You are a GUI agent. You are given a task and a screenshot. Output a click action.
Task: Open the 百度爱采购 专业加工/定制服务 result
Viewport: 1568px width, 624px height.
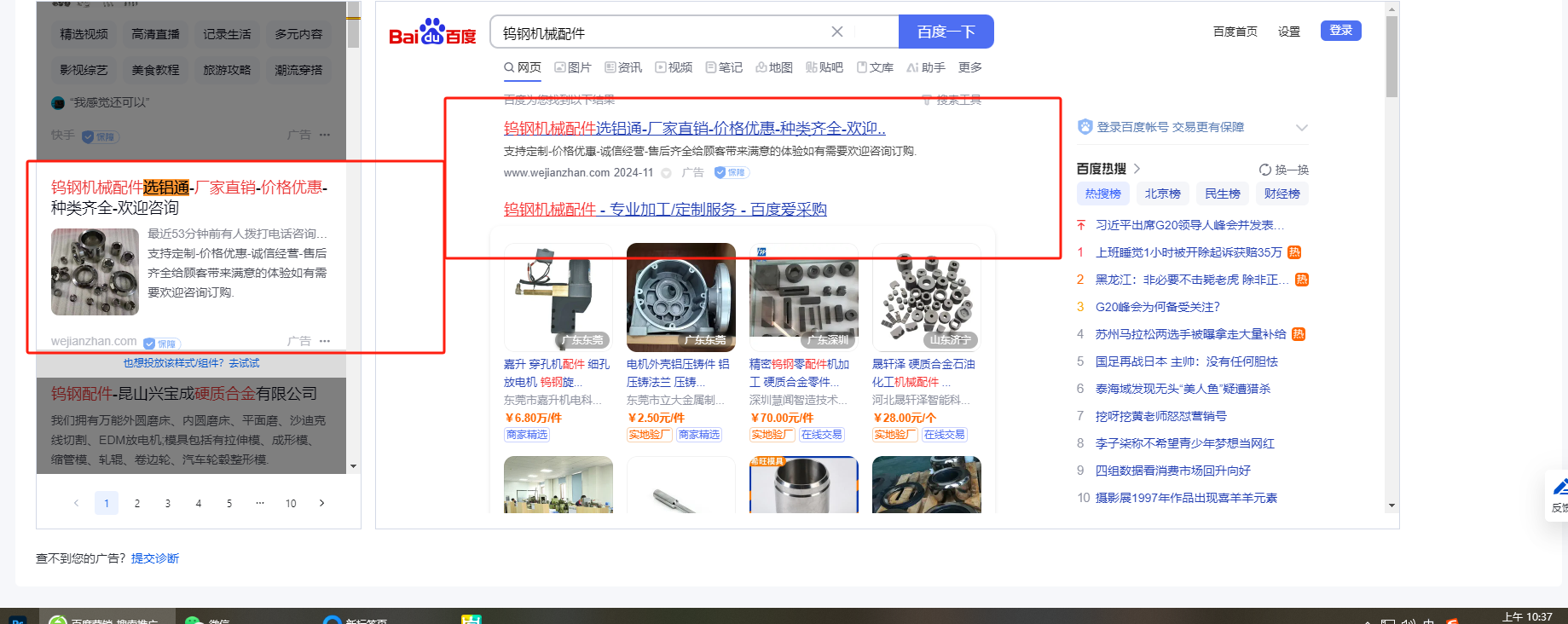point(665,210)
